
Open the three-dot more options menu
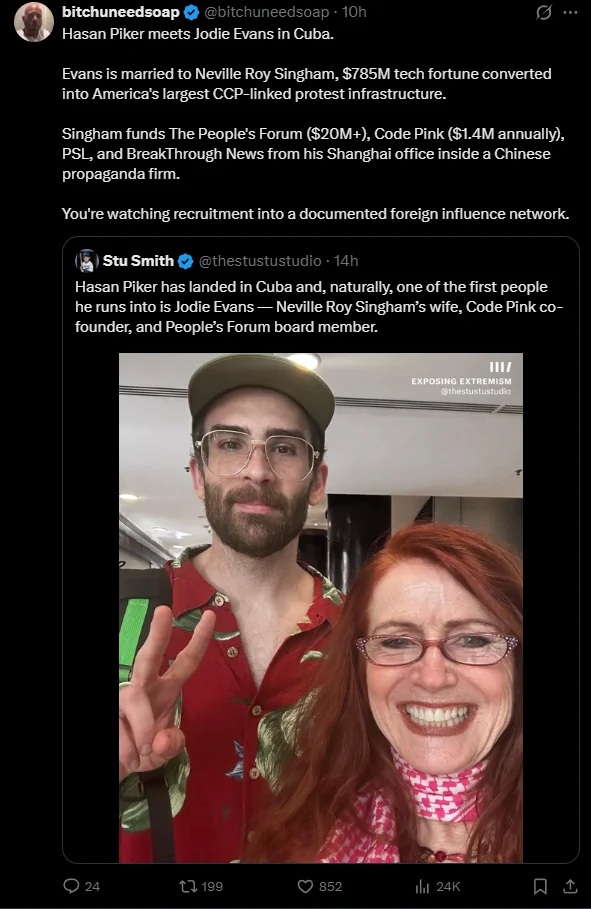coord(571,12)
